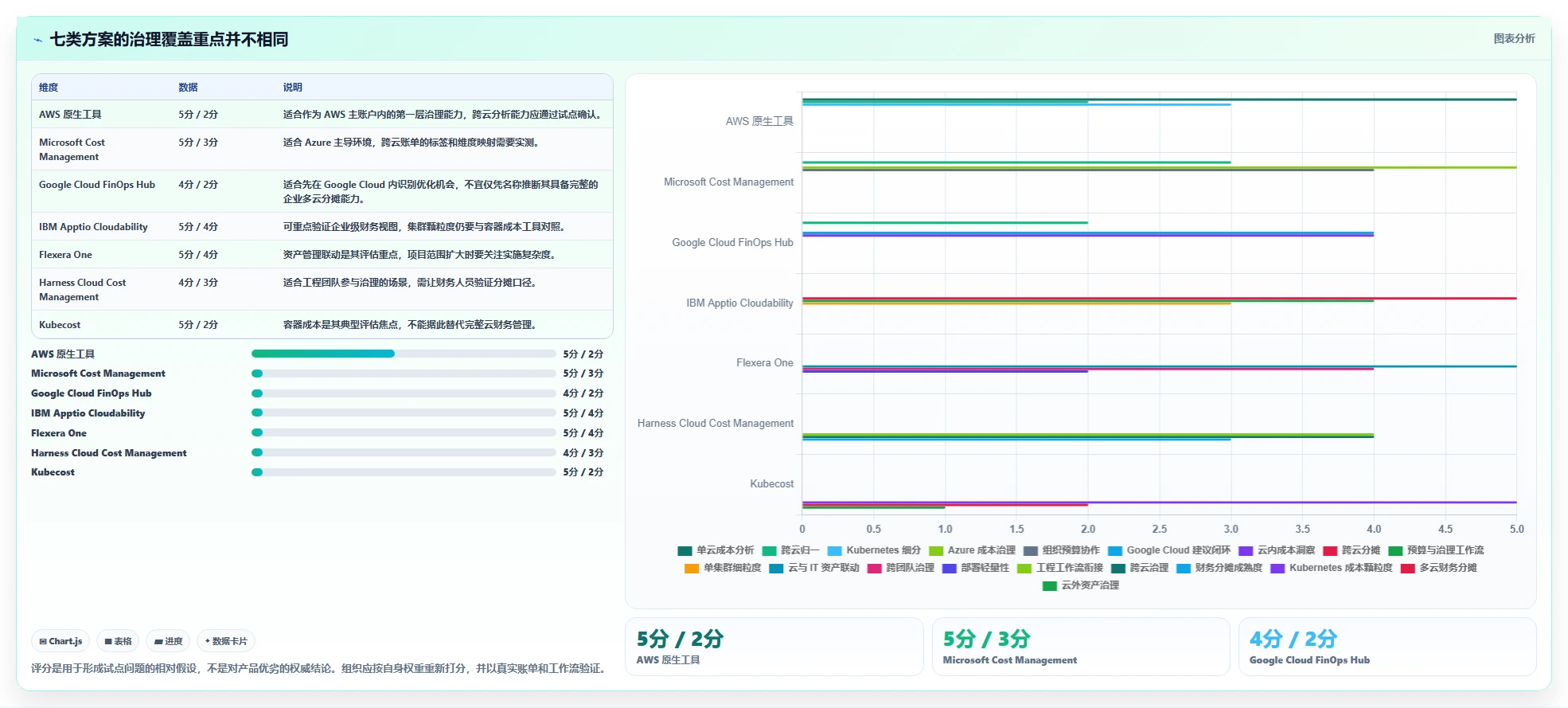This screenshot has height=708, width=1568.
Task: Click the Kubecost progress bar
Action: [404, 472]
